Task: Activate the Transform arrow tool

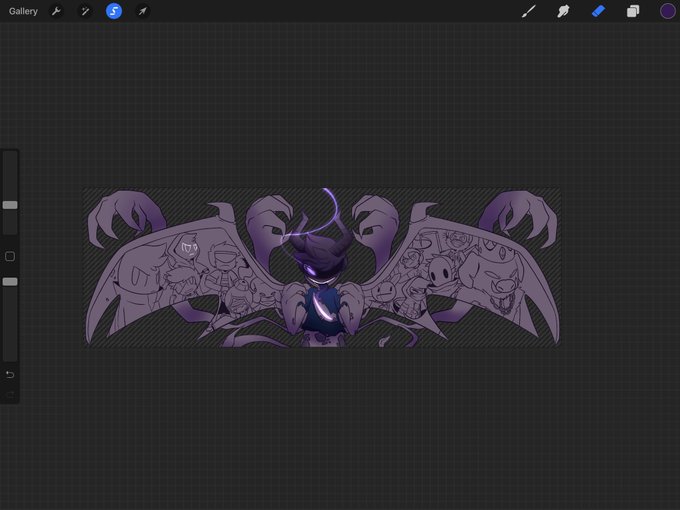Action: [x=143, y=11]
